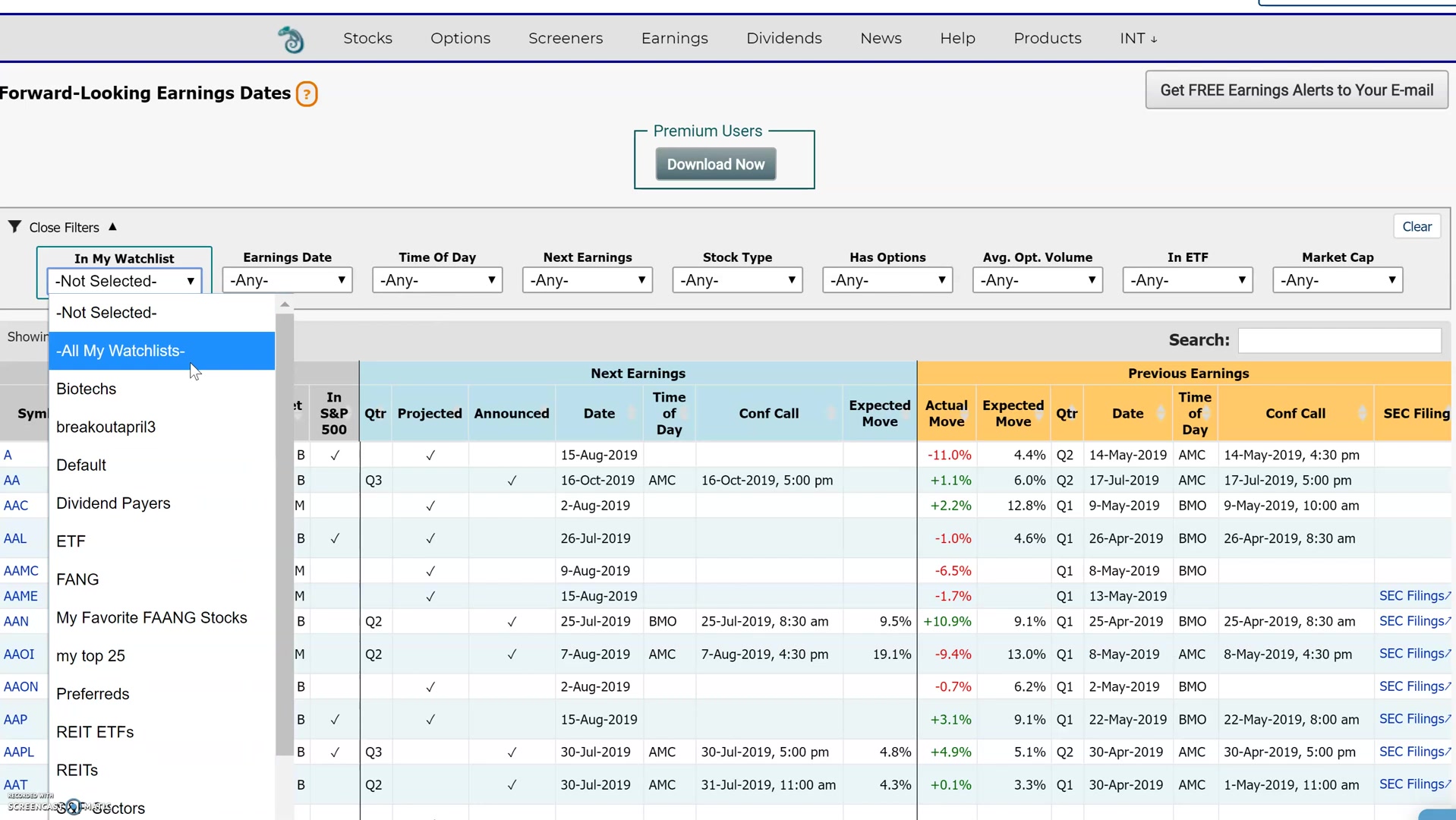Image resolution: width=1456 pixels, height=820 pixels.
Task: Click the filter funnel icon near Close Filters
Action: coord(13,225)
